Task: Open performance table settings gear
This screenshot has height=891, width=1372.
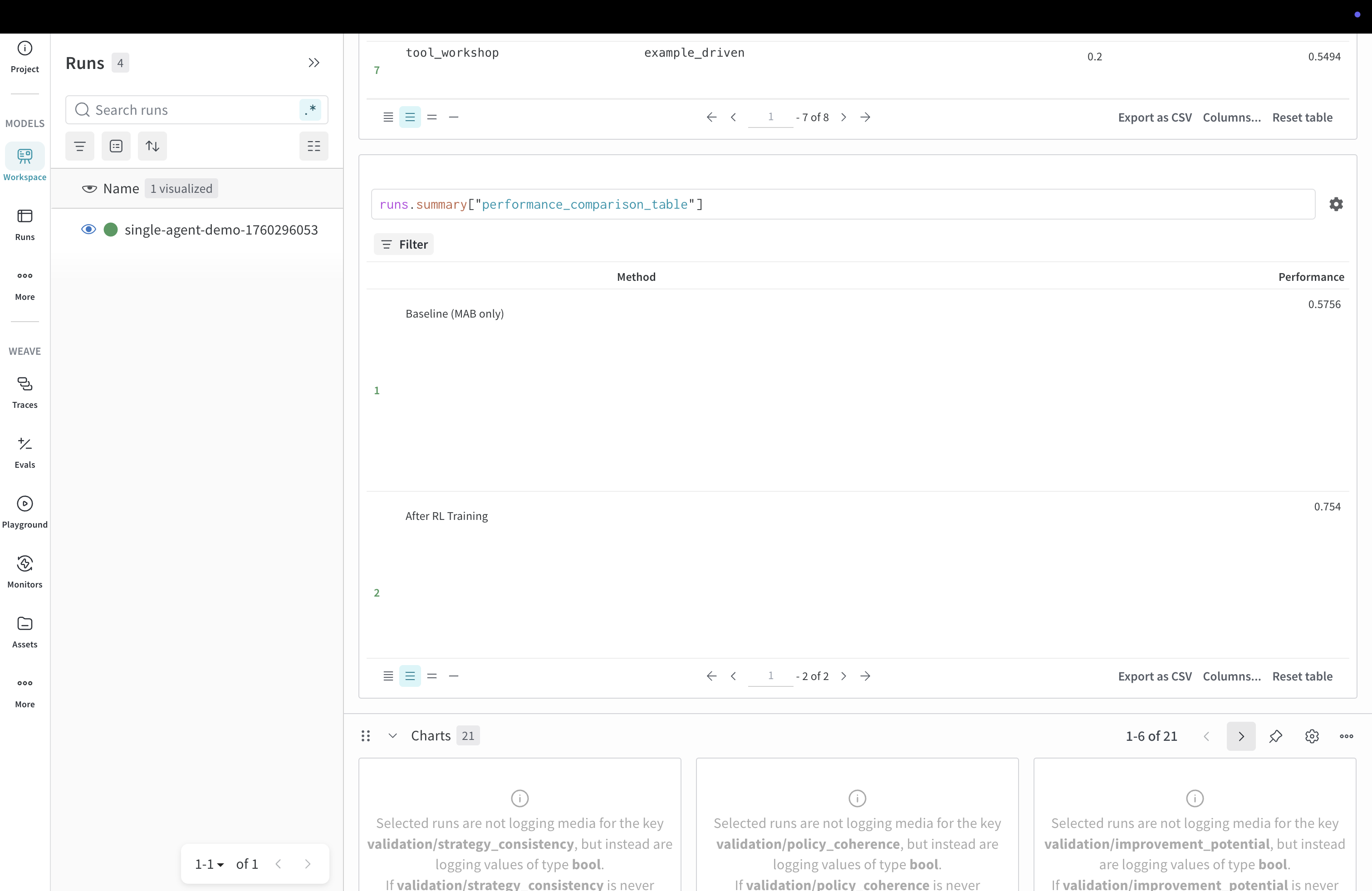Action: [1336, 204]
